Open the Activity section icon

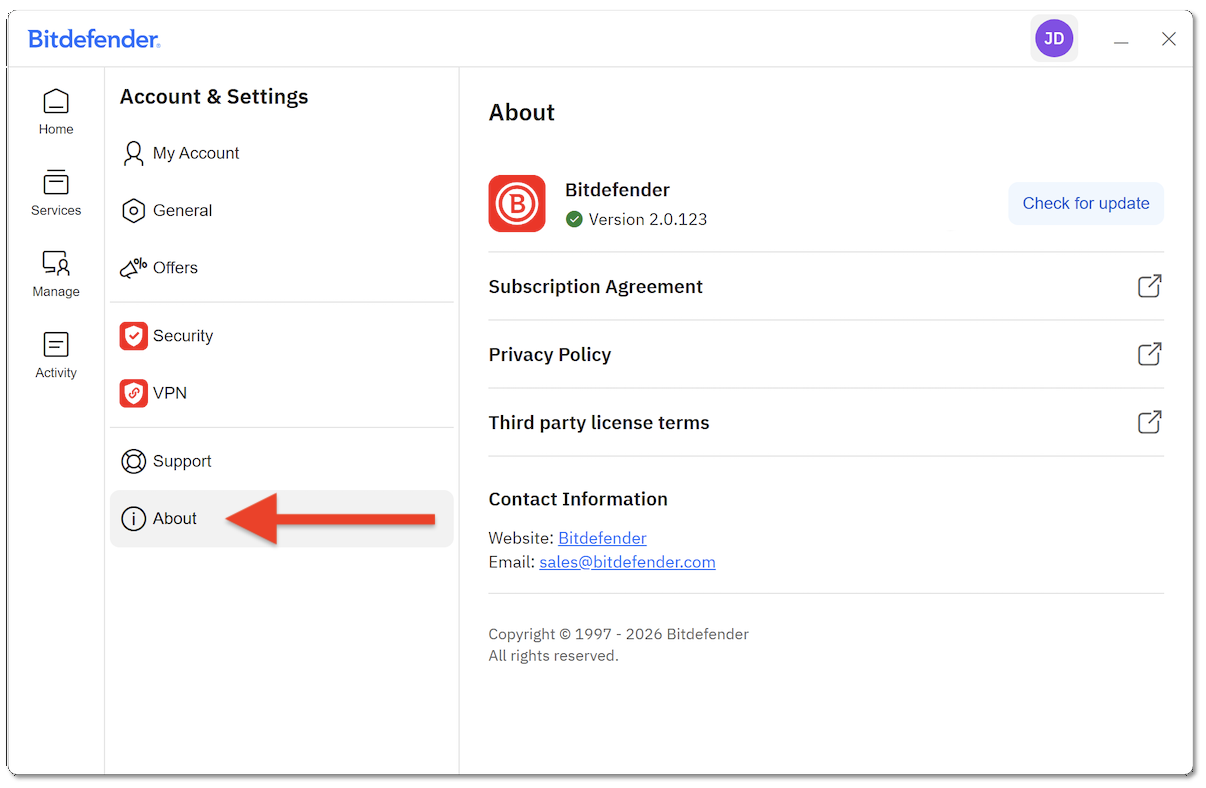[56, 344]
